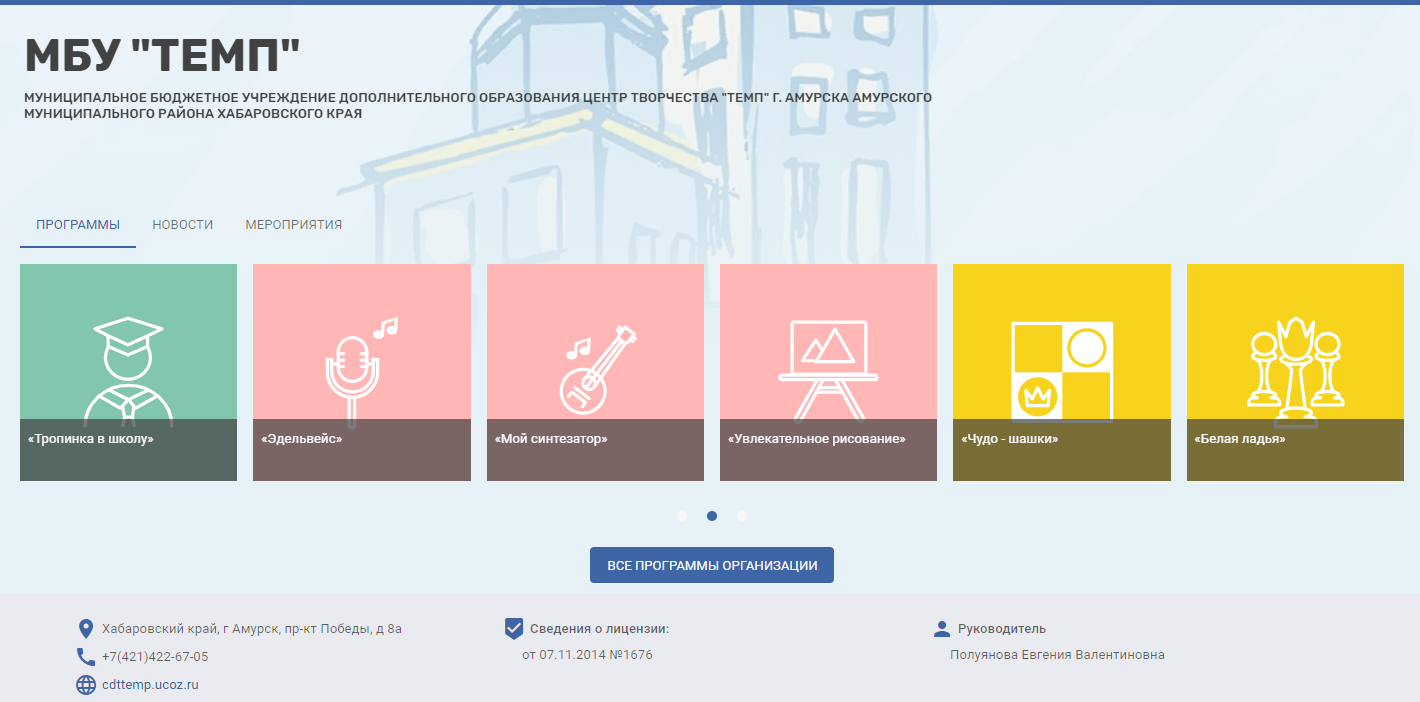Switch to the ПРОГРАММЫ tab
This screenshot has width=1420, height=702.
point(78,225)
